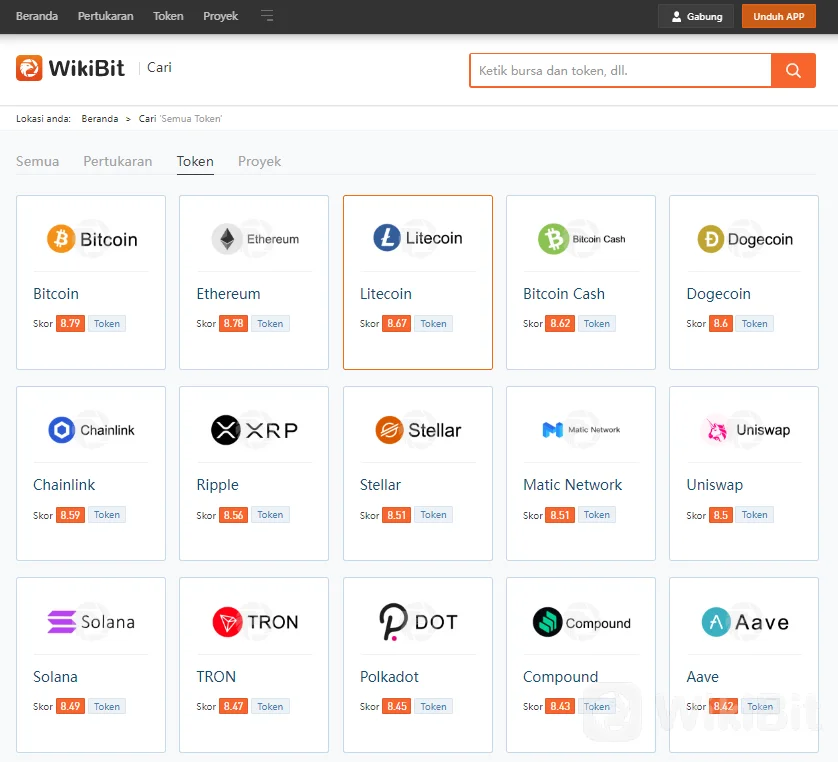Click the Litecoin logo image

(418, 238)
